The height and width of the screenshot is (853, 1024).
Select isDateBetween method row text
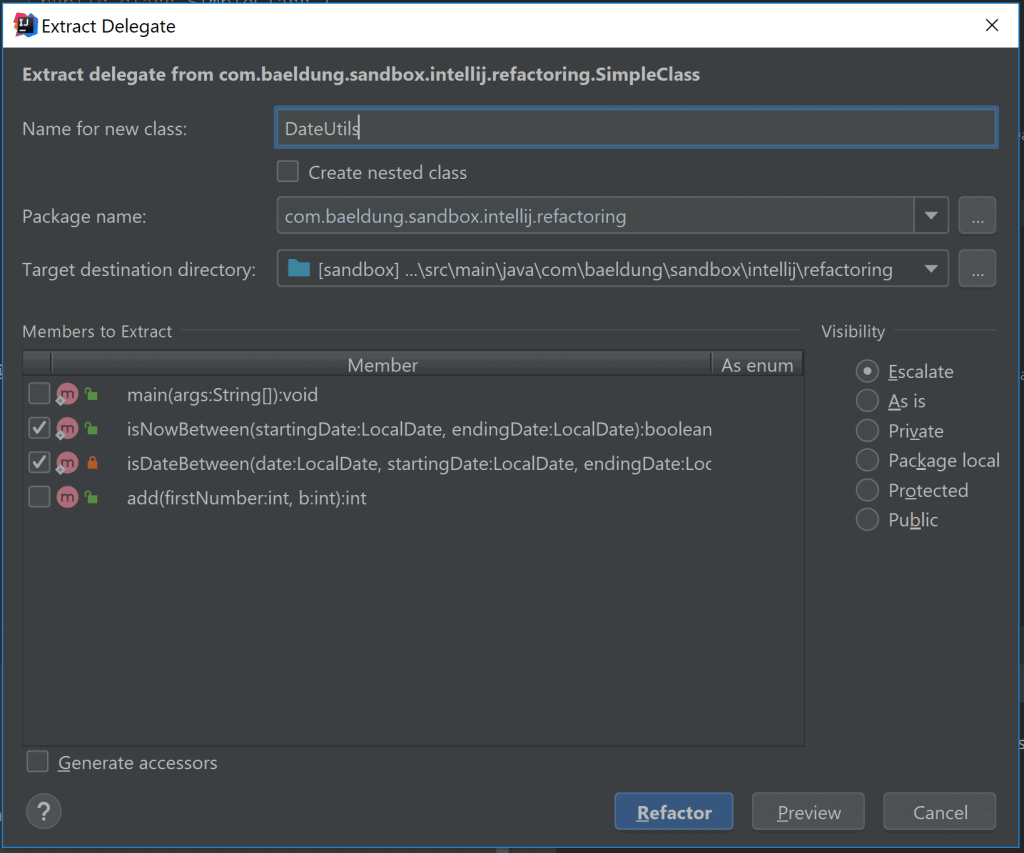tap(419, 463)
